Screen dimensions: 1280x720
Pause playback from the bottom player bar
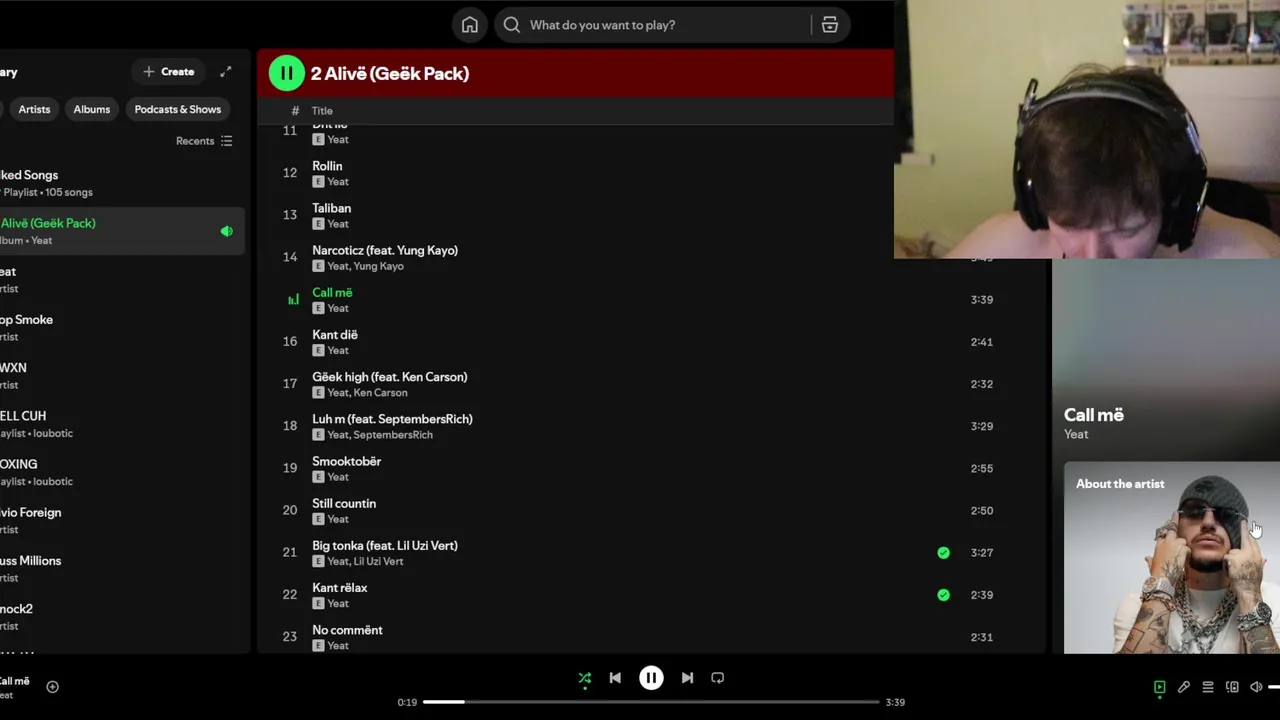pos(651,678)
